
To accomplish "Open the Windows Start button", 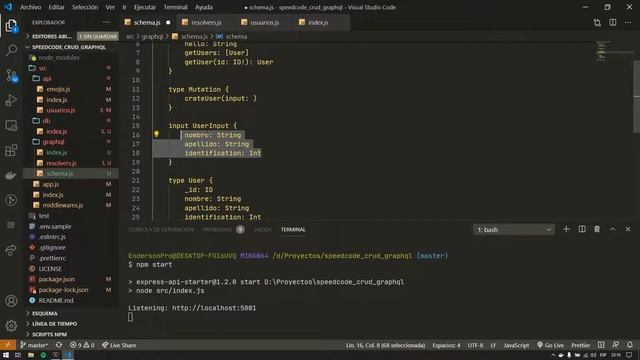I will point(6,355).
